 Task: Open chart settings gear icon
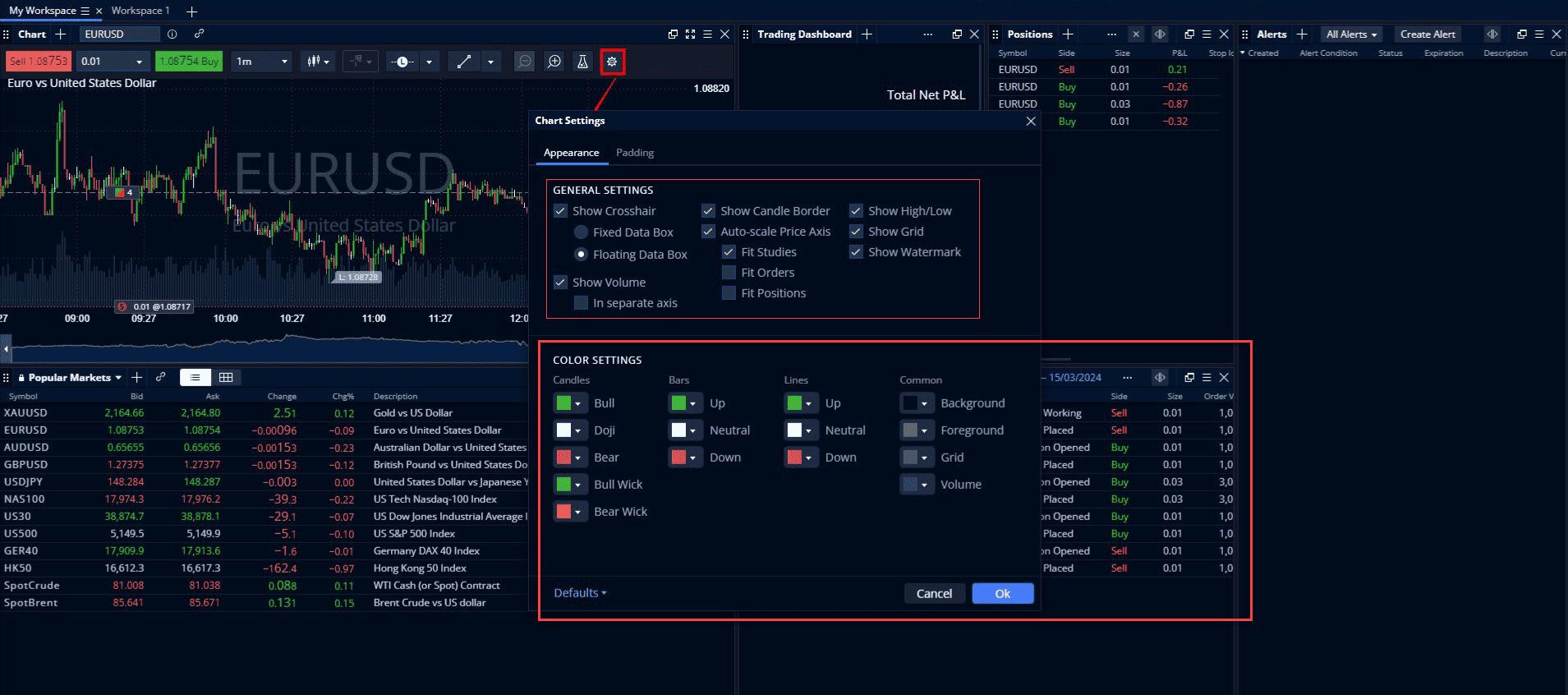[x=612, y=62]
